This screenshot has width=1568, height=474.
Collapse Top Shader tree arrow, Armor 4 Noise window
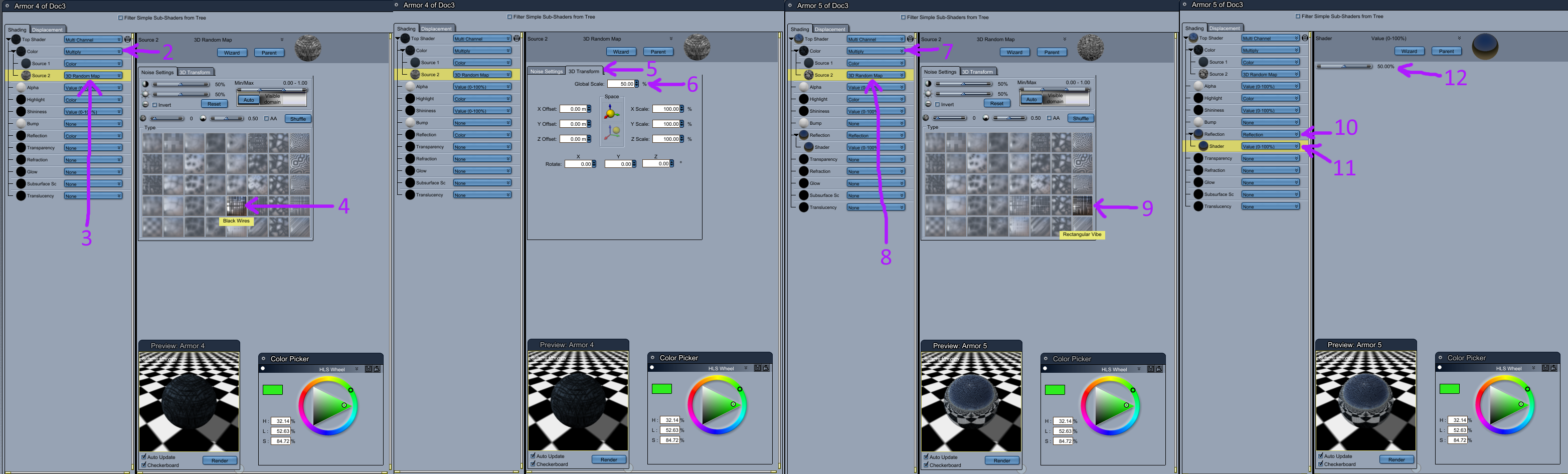(x=9, y=39)
